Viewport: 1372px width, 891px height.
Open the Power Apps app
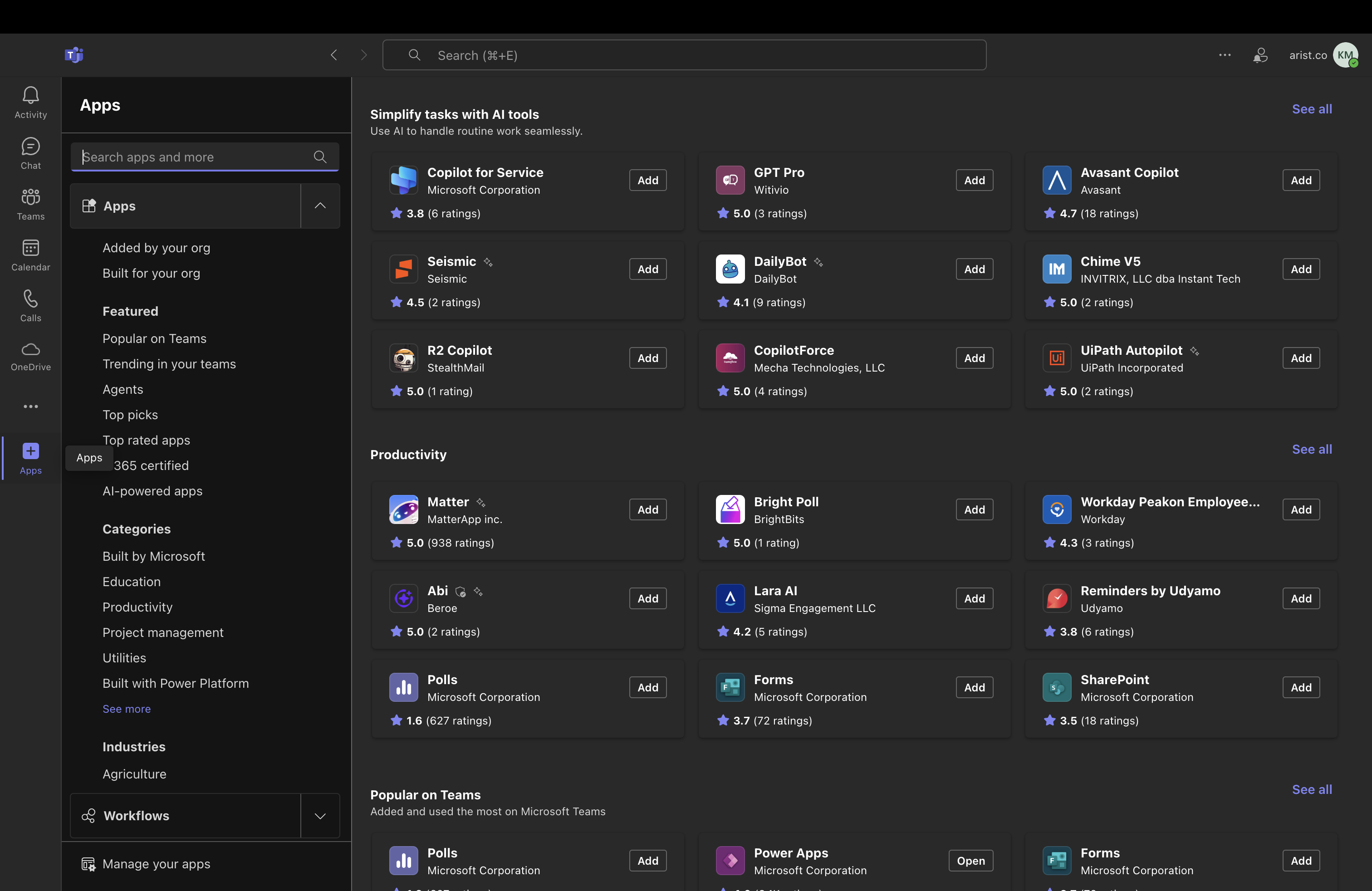coord(971,861)
